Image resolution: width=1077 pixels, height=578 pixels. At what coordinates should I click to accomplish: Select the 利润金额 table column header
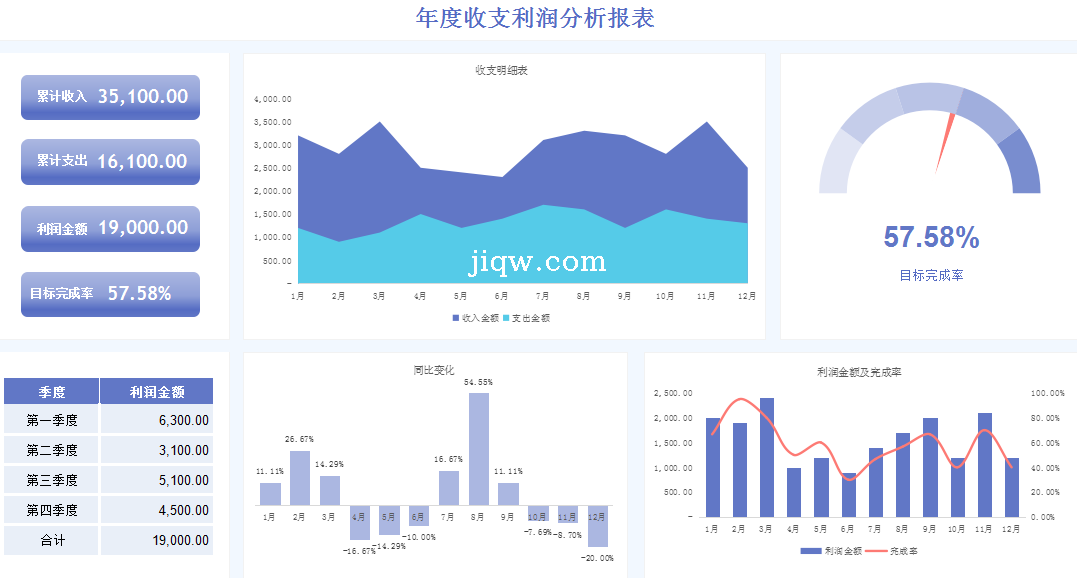coord(157,392)
